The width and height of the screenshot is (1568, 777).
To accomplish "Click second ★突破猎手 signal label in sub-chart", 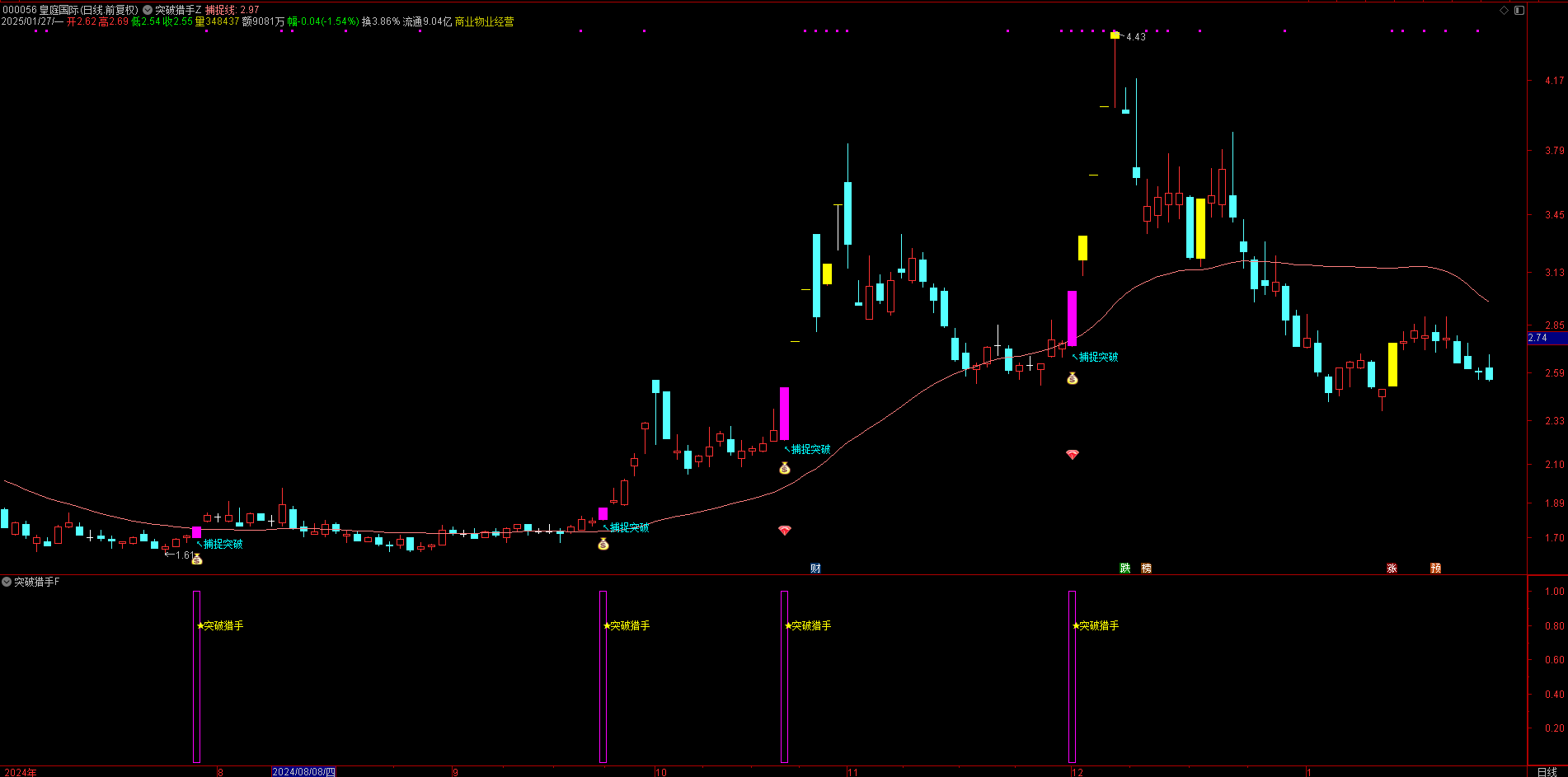I will click(x=627, y=625).
